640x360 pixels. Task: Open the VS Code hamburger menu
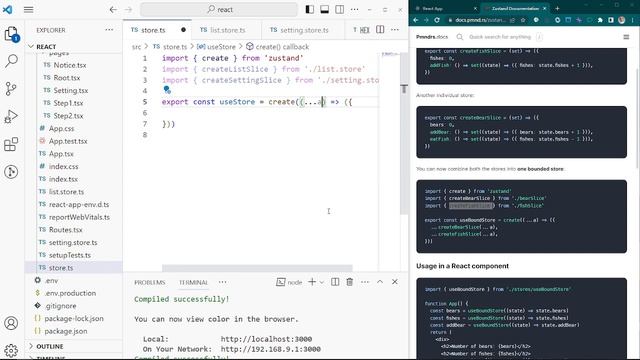29,9
